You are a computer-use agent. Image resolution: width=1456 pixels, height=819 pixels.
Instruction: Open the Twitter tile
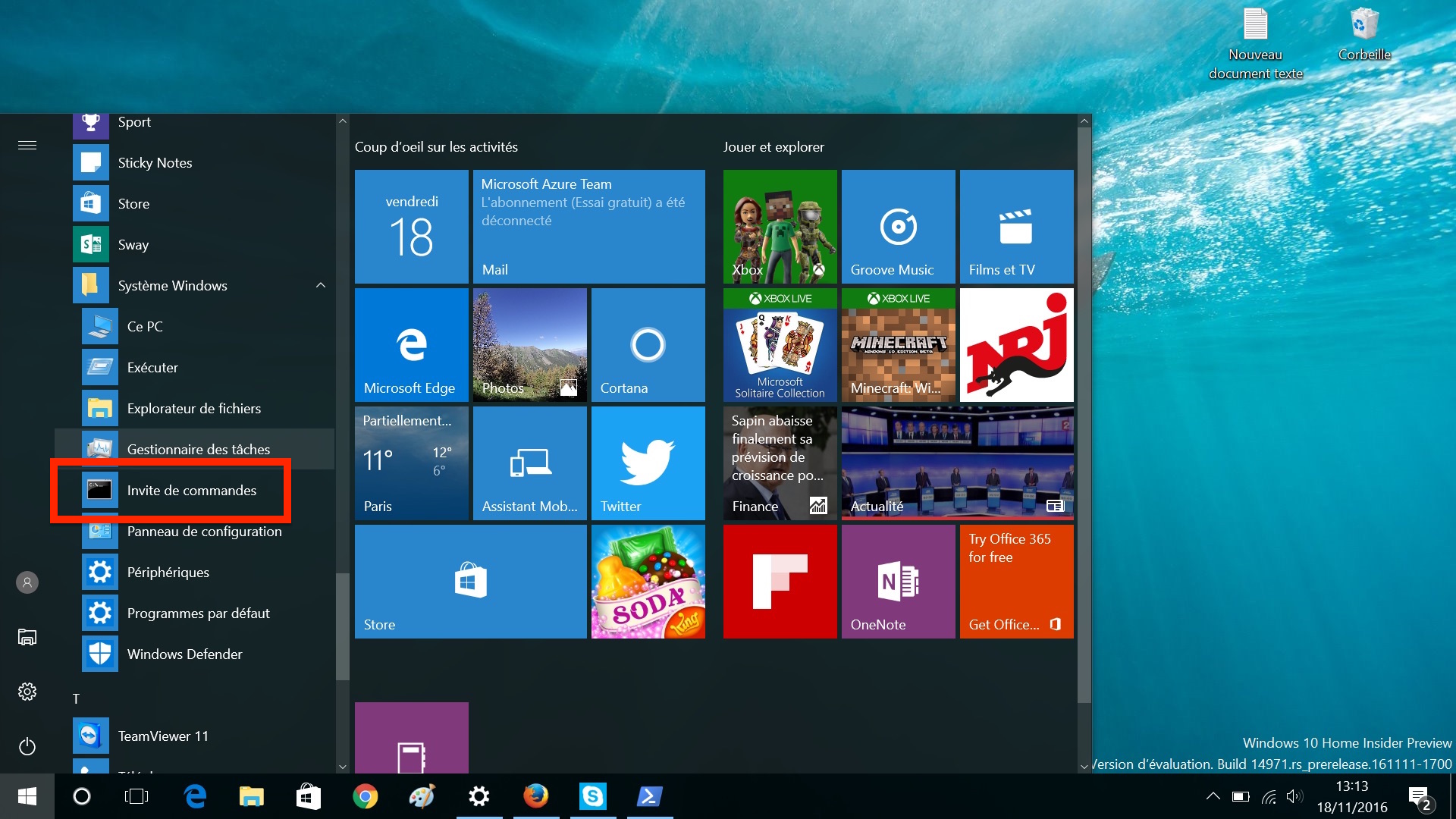coord(648,463)
